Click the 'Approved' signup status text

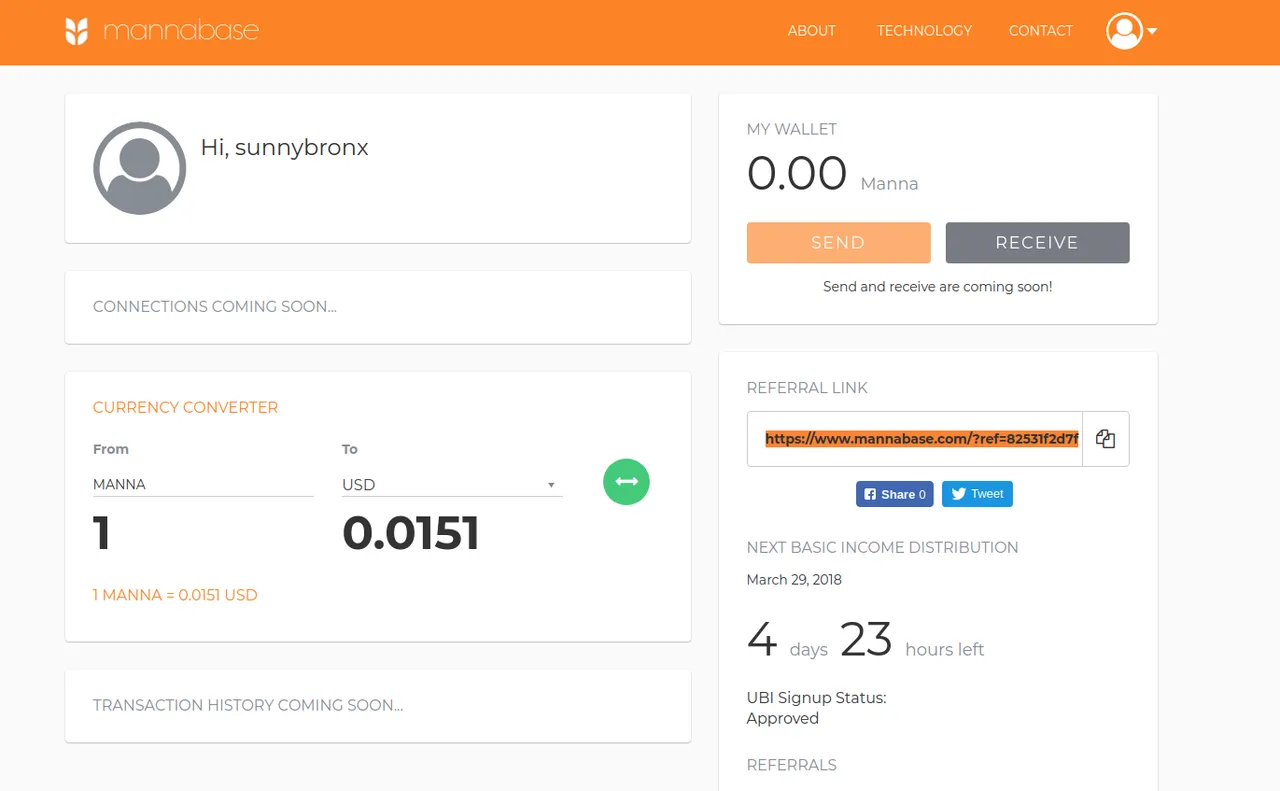(x=783, y=718)
